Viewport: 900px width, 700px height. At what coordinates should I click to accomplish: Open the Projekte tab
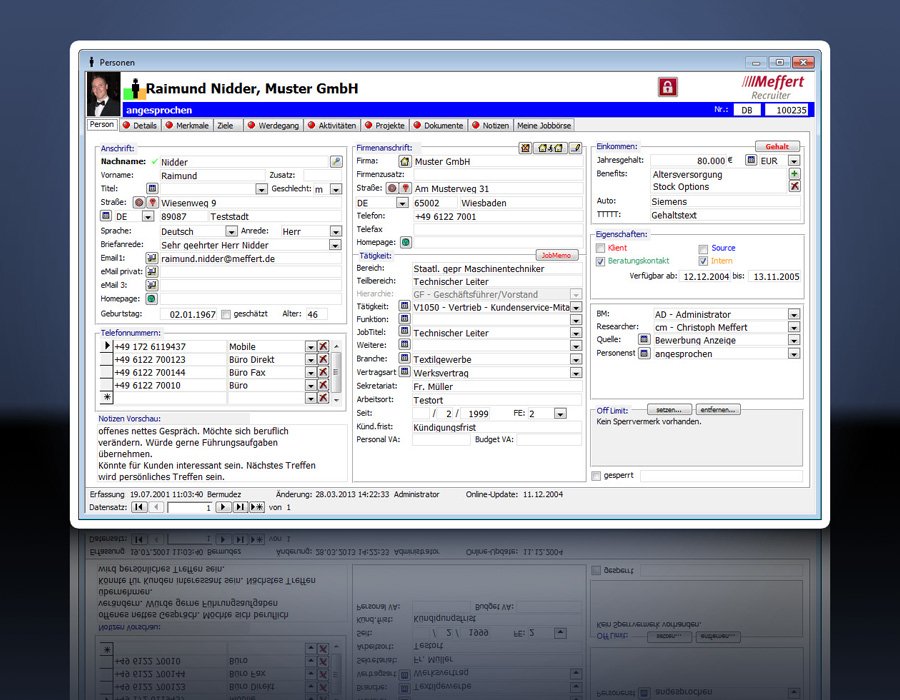[385, 125]
